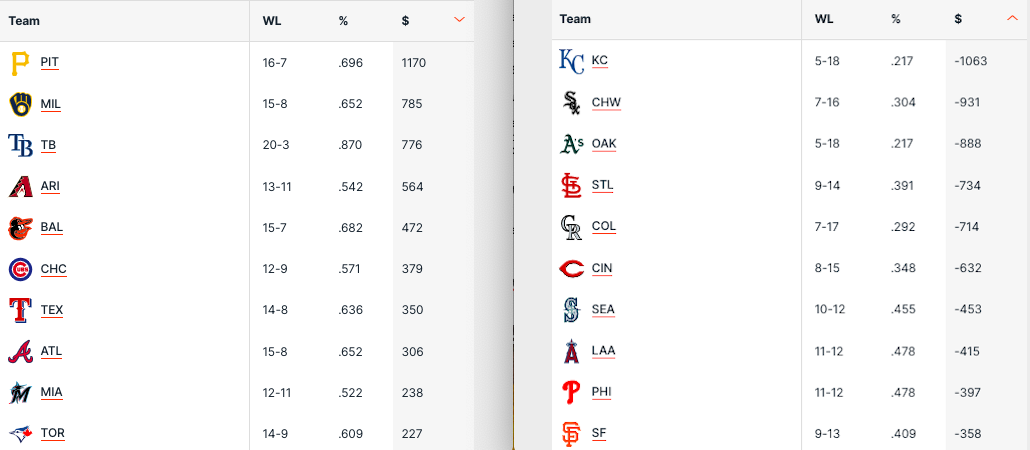This screenshot has width=1030, height=450.
Task: Open the TEX team link
Action: pos(52,310)
